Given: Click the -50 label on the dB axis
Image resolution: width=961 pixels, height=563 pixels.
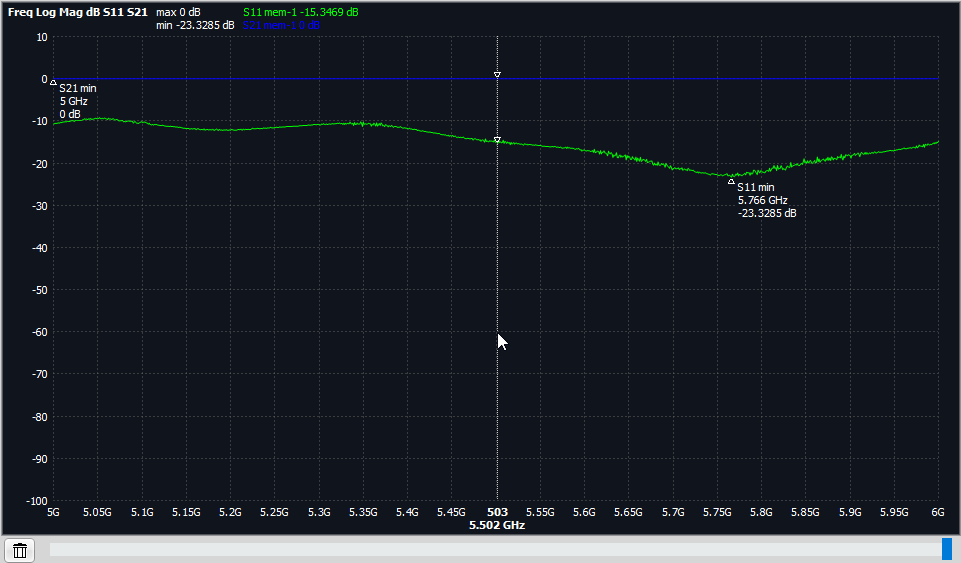Looking at the screenshot, I should click(37, 290).
